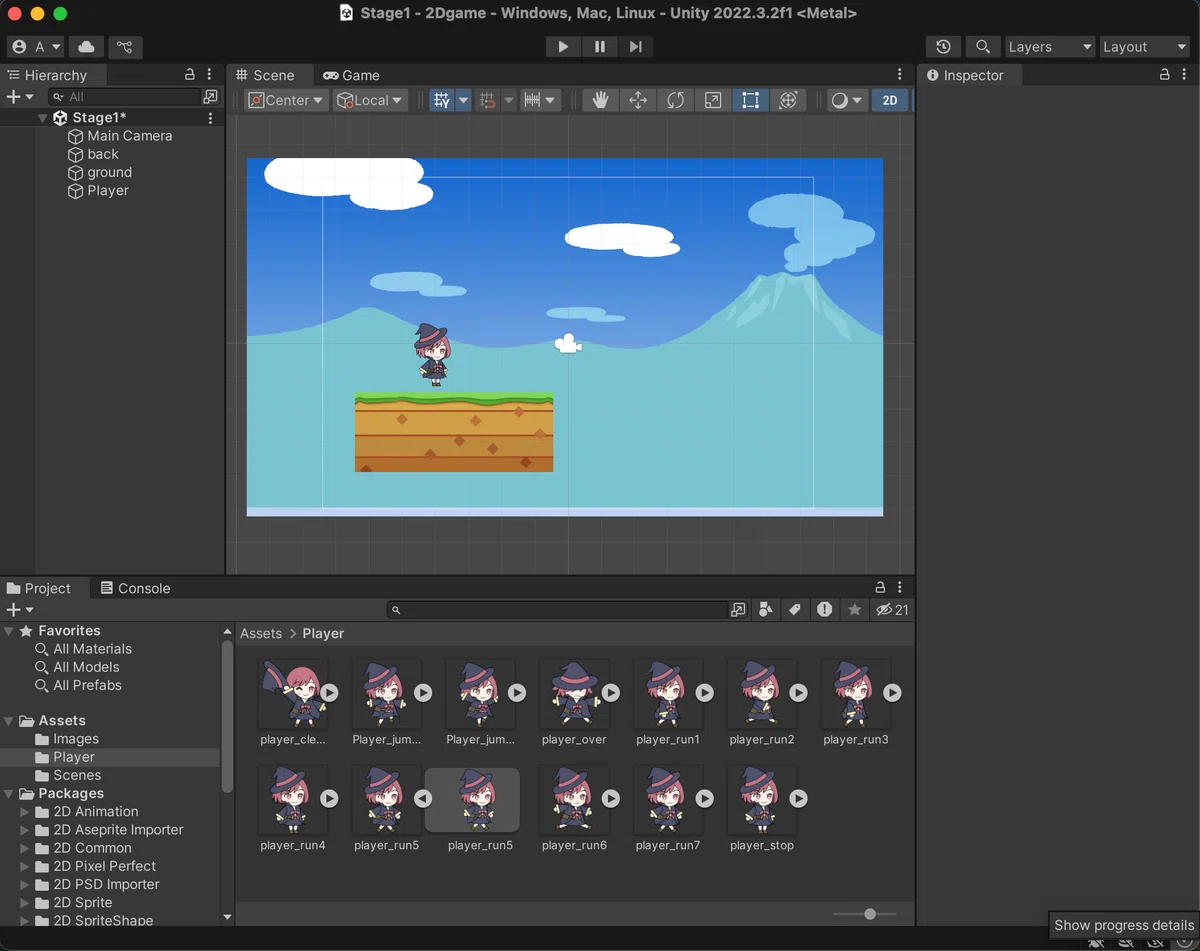Start Play mode

pos(563,47)
